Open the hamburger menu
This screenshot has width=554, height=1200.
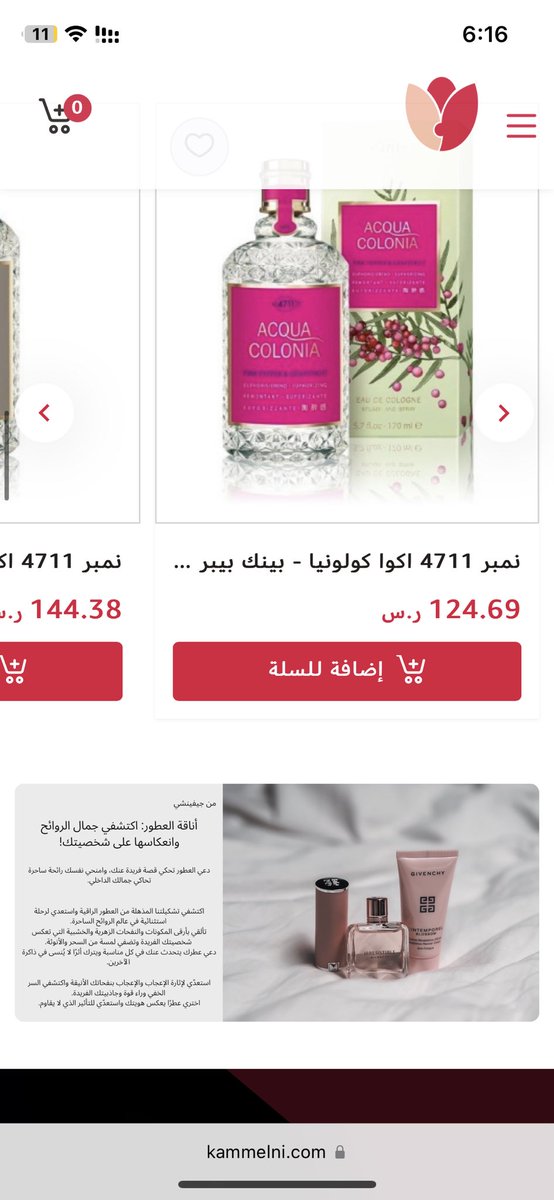[x=521, y=126]
